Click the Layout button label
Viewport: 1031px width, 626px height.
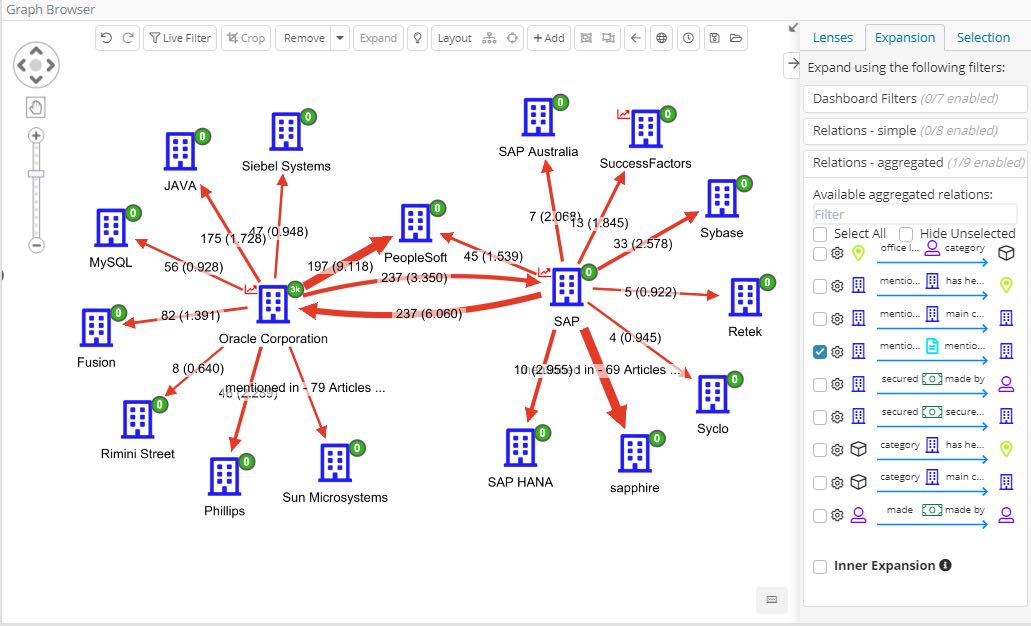click(454, 38)
